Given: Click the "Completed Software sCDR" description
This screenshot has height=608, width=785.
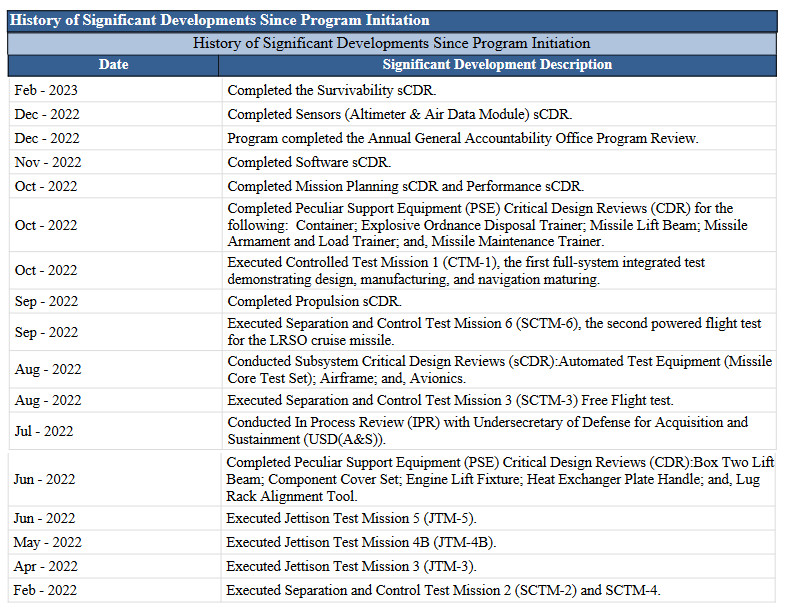Looking at the screenshot, I should 310,162.
